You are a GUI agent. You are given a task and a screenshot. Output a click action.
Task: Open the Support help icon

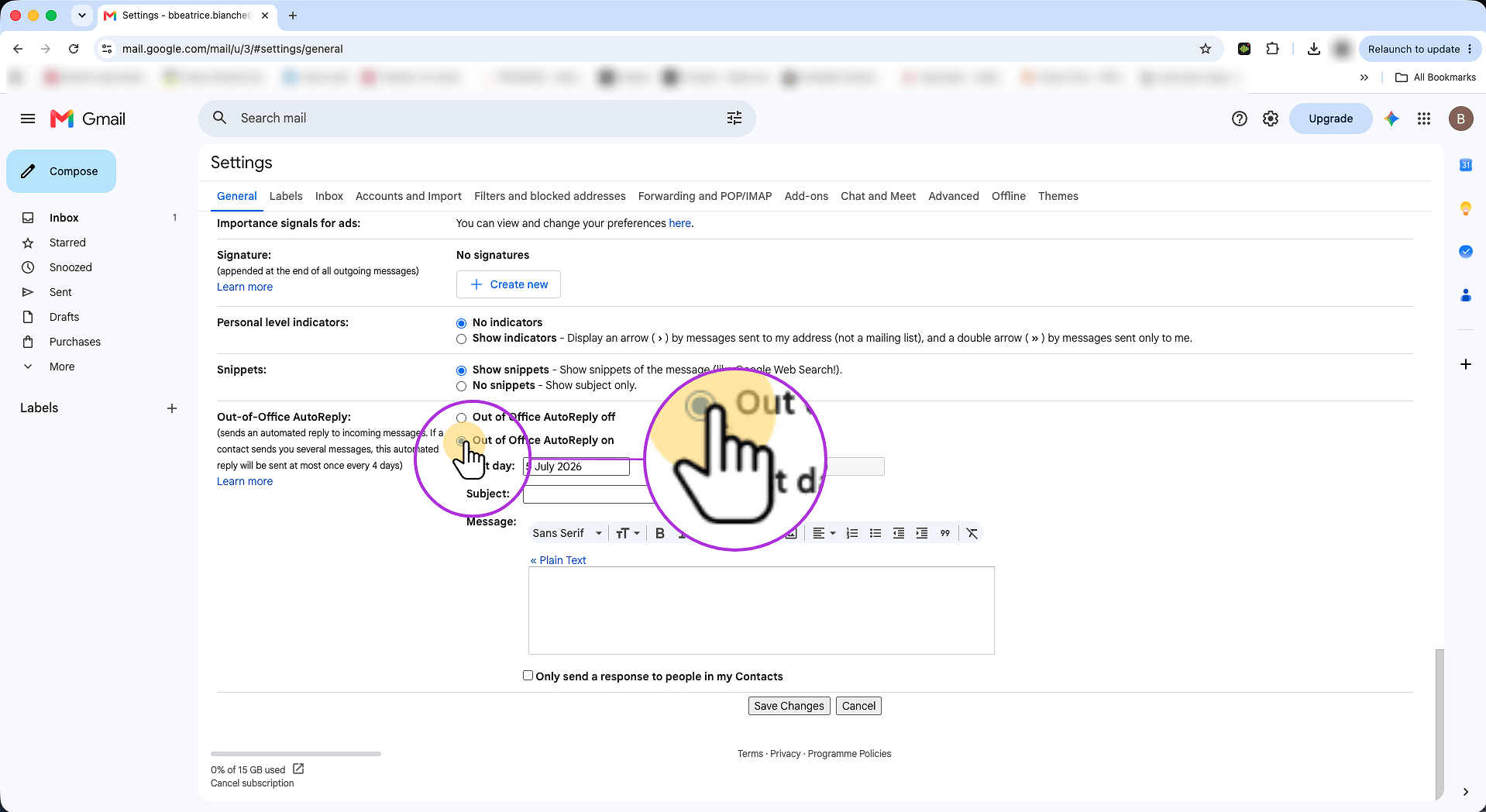1239,119
